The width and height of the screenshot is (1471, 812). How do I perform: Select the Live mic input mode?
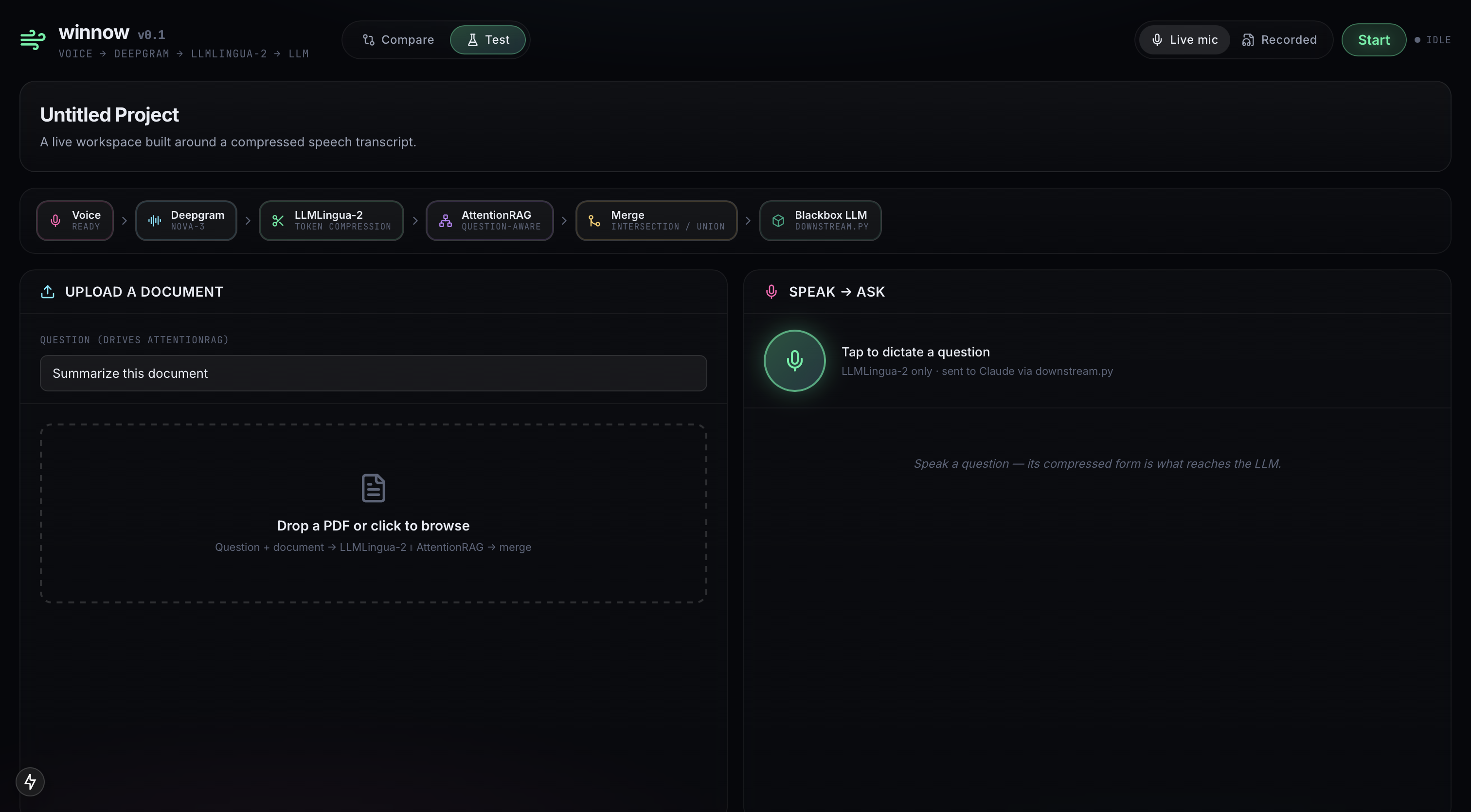(1184, 40)
